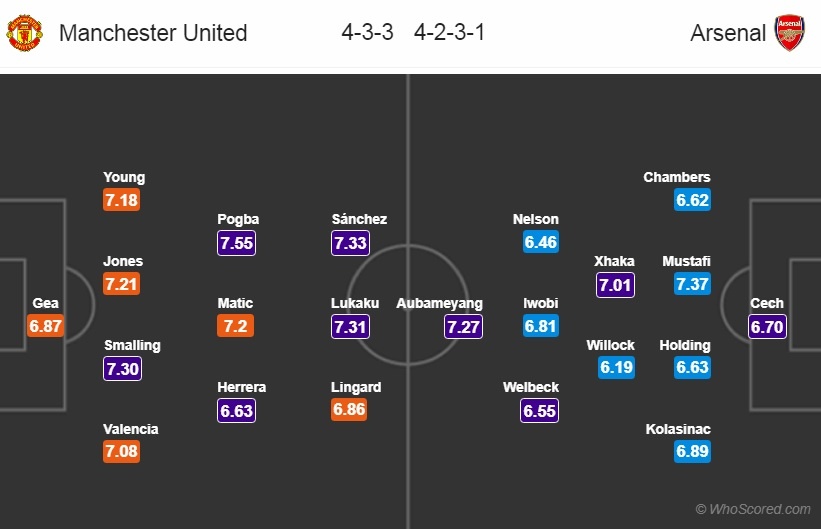Select Willock's 6.19 rating badge
Screen dimensions: 821x529
click(617, 368)
